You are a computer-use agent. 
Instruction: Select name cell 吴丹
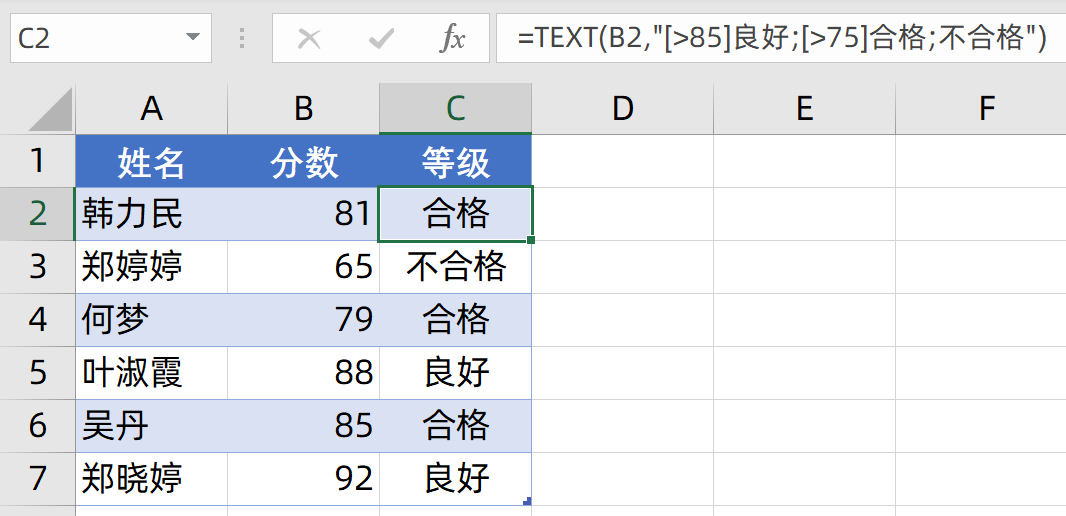(152, 426)
